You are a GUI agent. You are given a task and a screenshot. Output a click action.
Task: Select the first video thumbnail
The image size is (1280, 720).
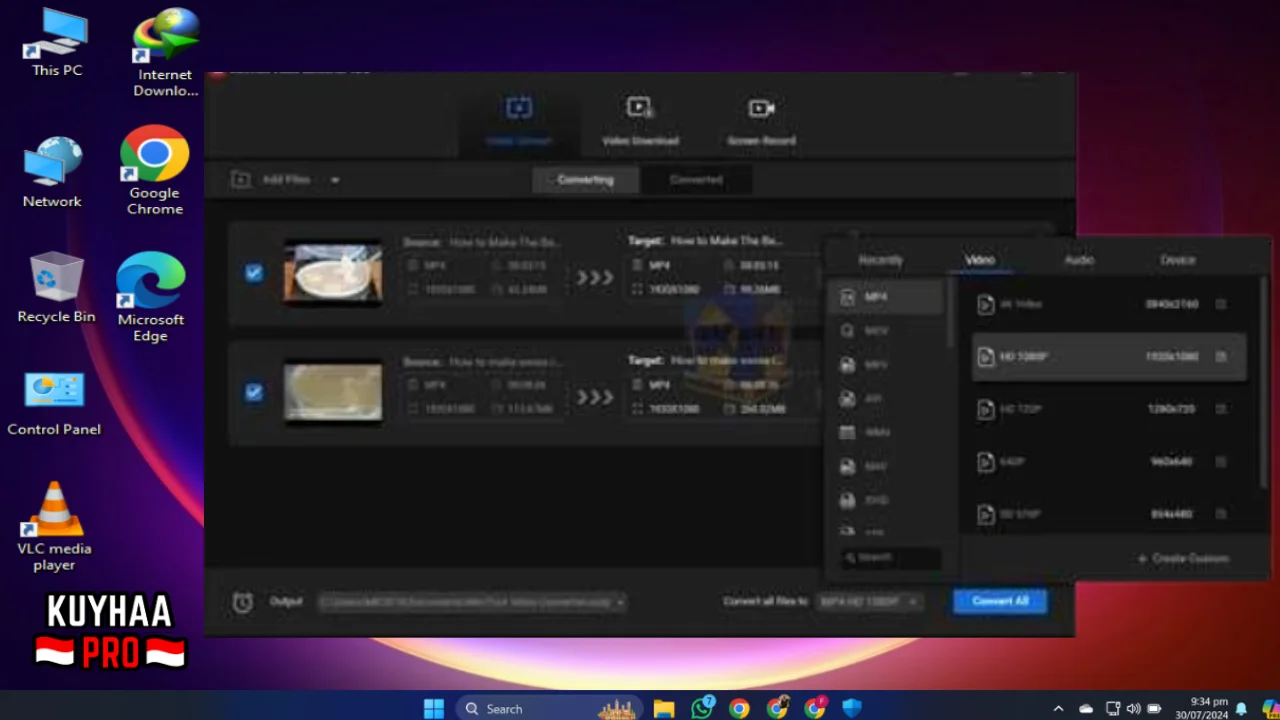click(x=333, y=273)
